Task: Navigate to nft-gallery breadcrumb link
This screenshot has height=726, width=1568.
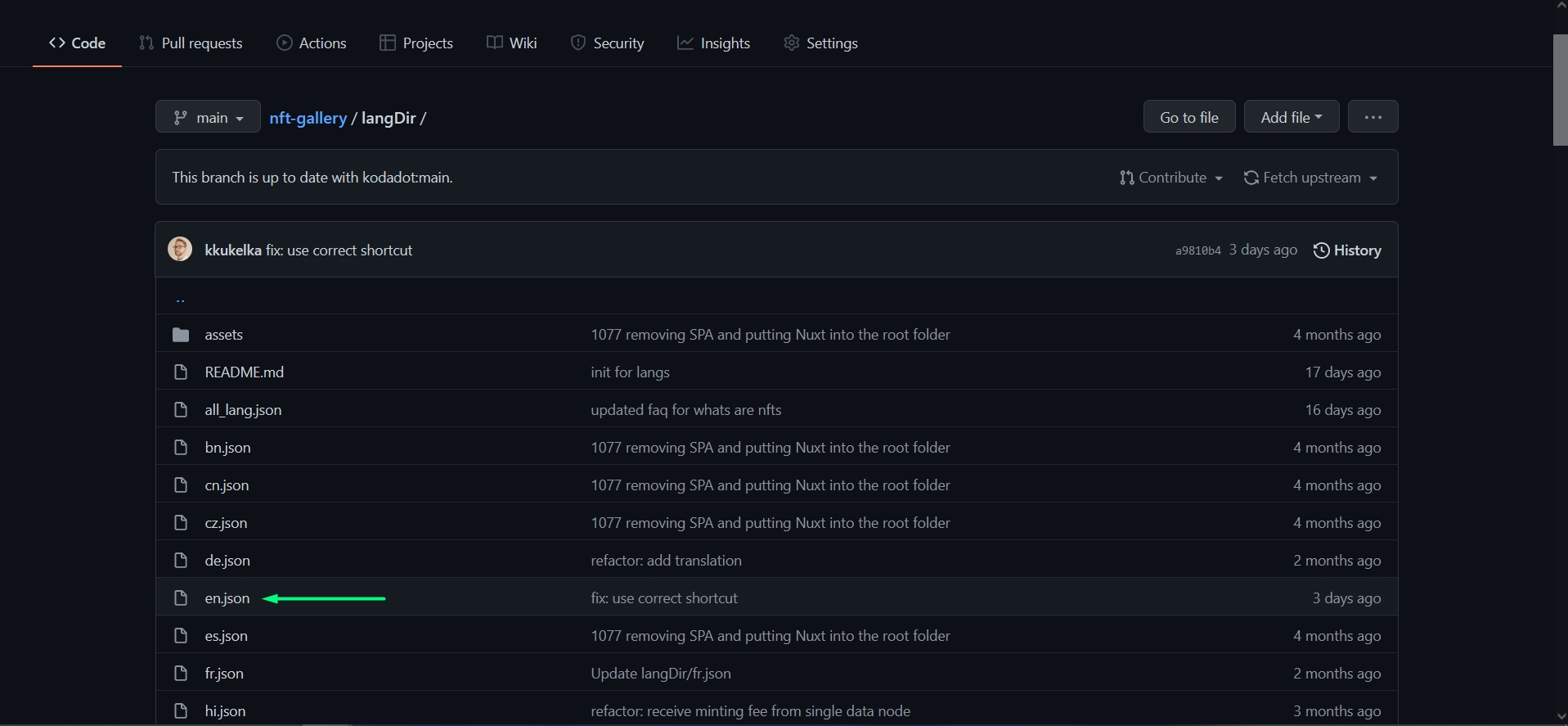Action: click(308, 118)
